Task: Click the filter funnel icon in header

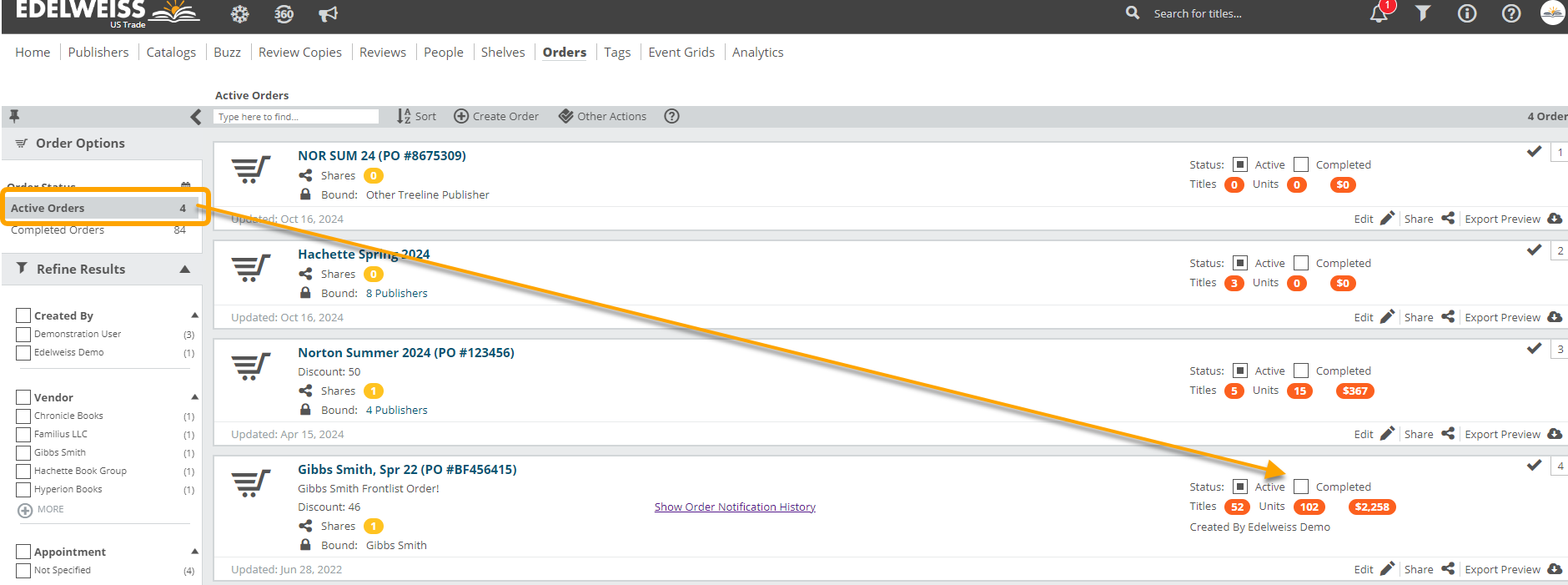Action: click(1423, 13)
